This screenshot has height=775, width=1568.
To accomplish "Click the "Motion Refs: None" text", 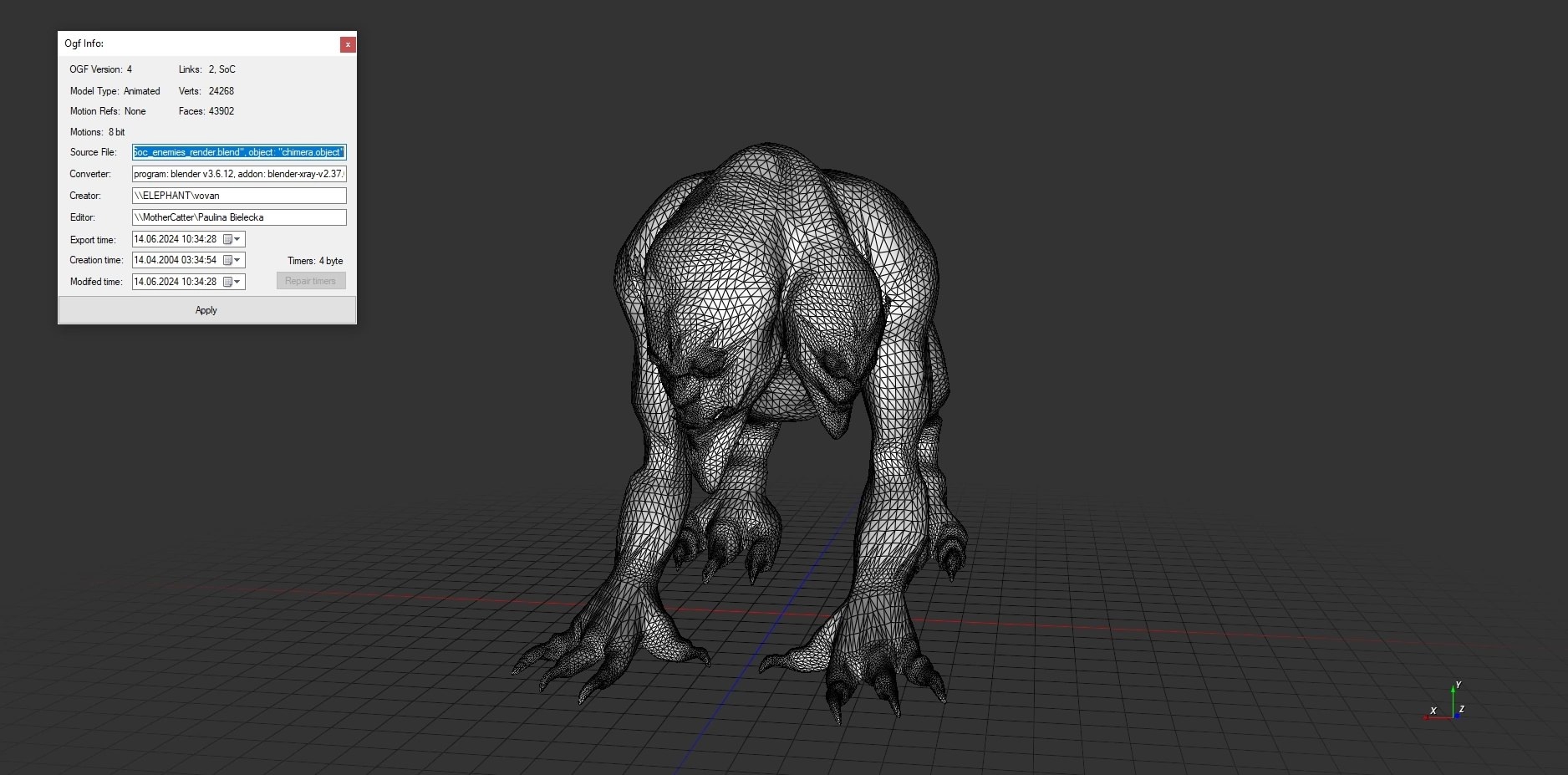I will click(108, 111).
